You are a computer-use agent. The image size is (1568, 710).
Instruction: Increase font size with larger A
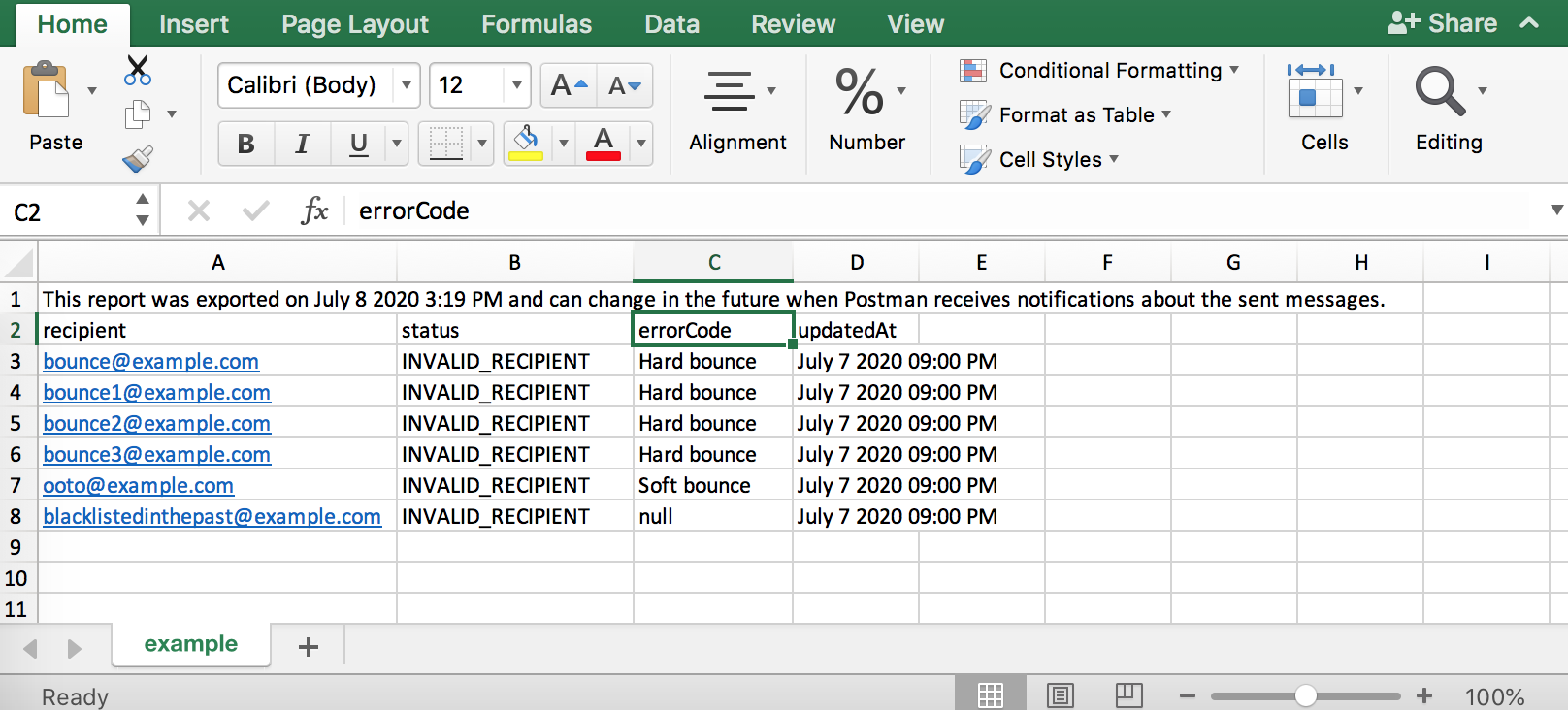[569, 85]
